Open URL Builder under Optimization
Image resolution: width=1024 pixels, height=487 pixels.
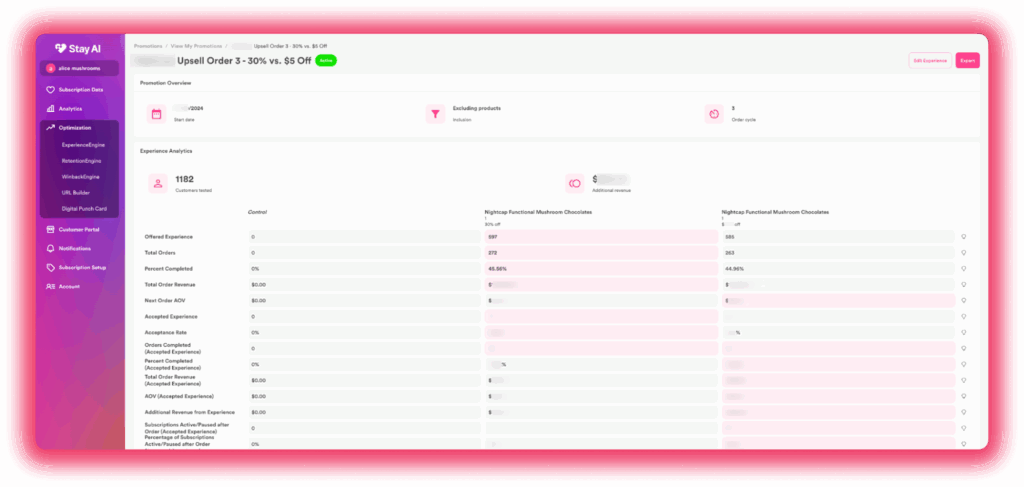76,193
